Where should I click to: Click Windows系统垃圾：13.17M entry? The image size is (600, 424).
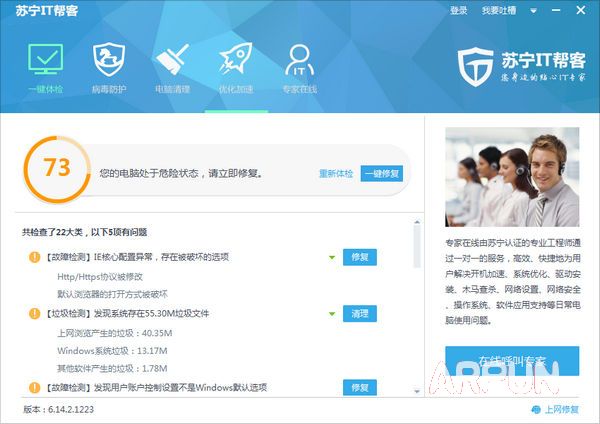(112, 351)
